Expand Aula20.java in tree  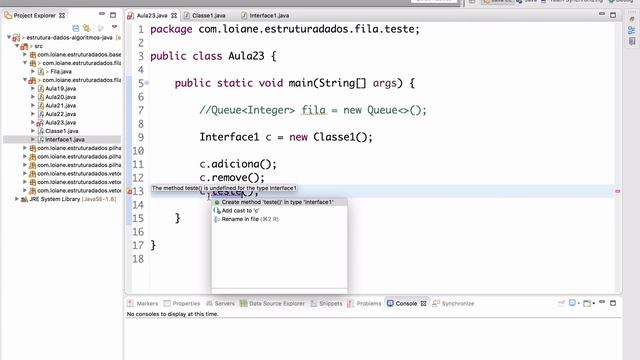pyautogui.click(x=33, y=97)
